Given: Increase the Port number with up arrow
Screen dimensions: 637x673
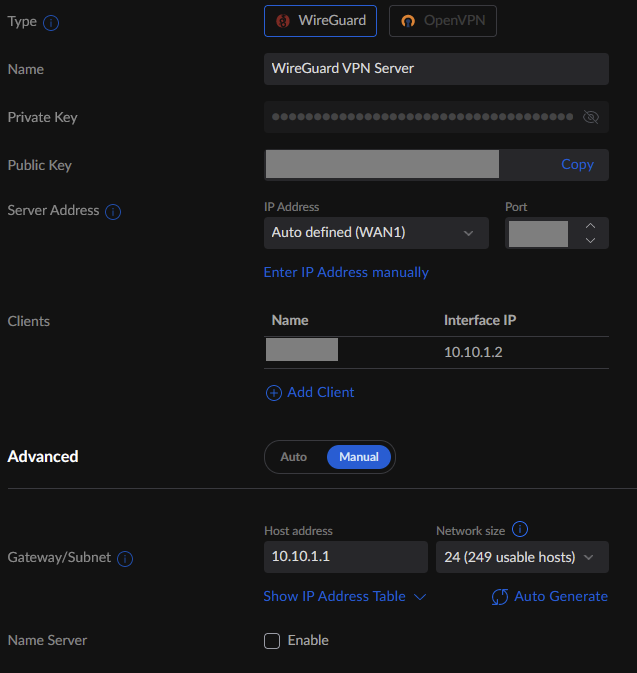Looking at the screenshot, I should (x=590, y=226).
